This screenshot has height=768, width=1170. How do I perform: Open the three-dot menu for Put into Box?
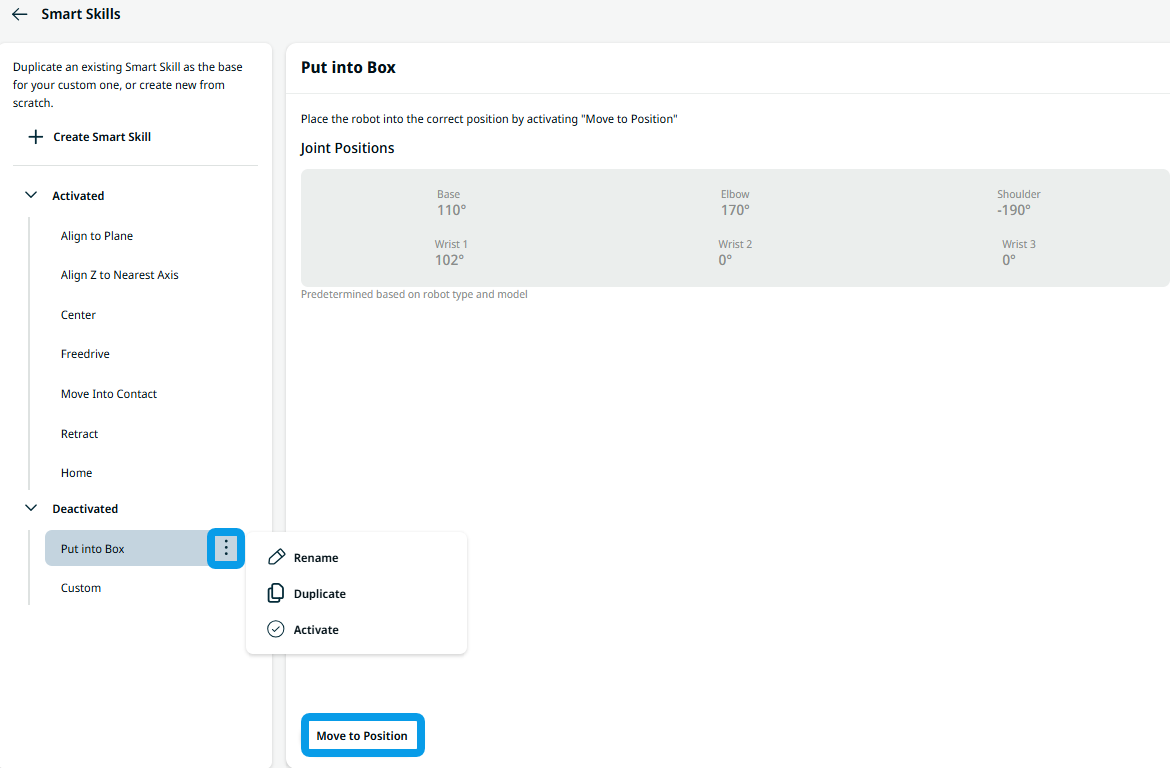226,548
